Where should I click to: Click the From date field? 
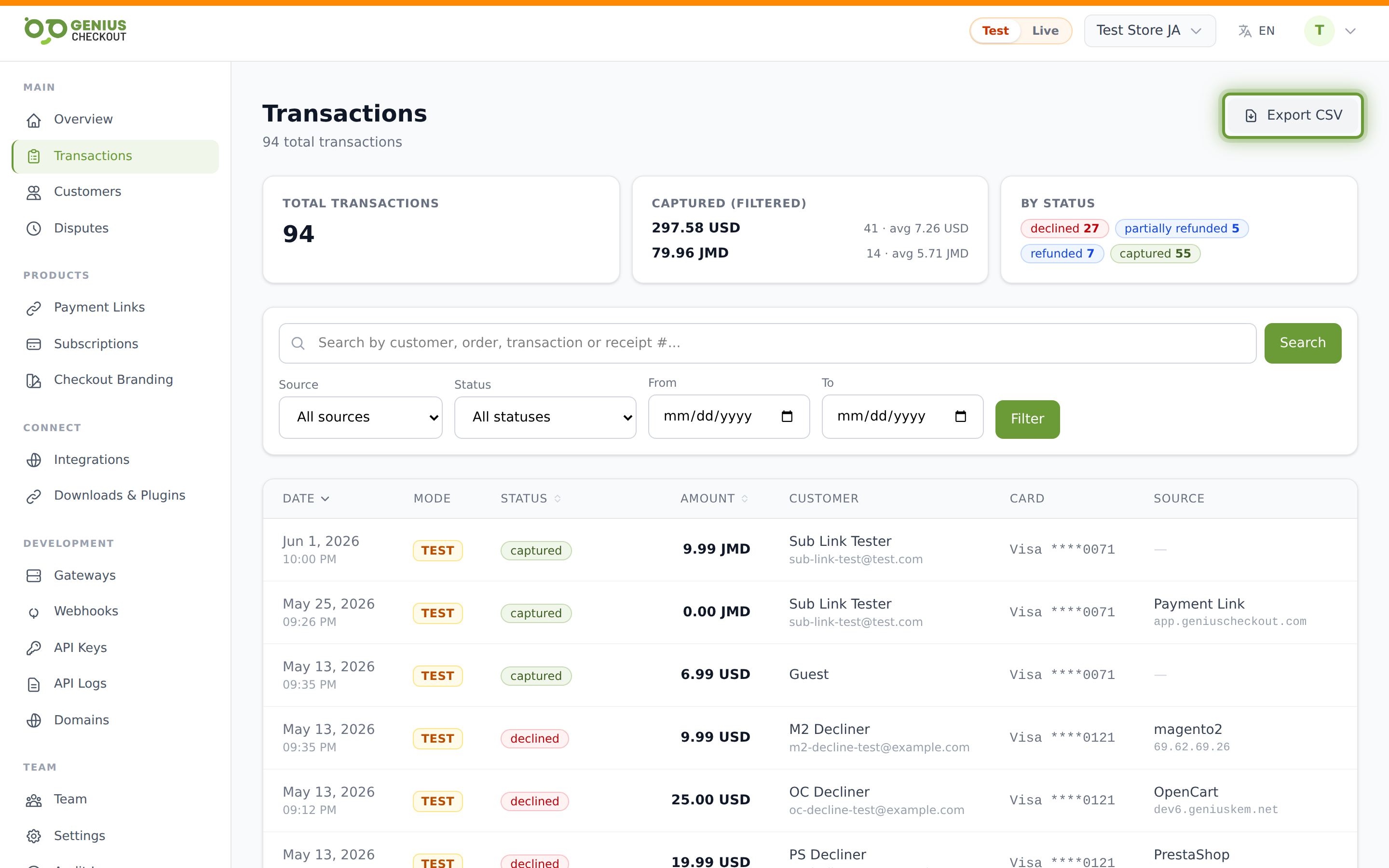(x=728, y=416)
